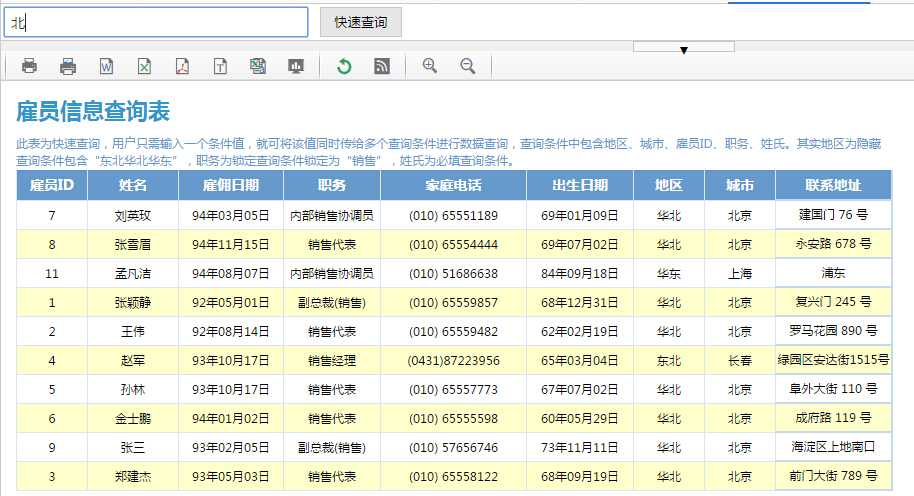
Task: Export report to Excel spreadsheet icon
Action: coord(144,66)
